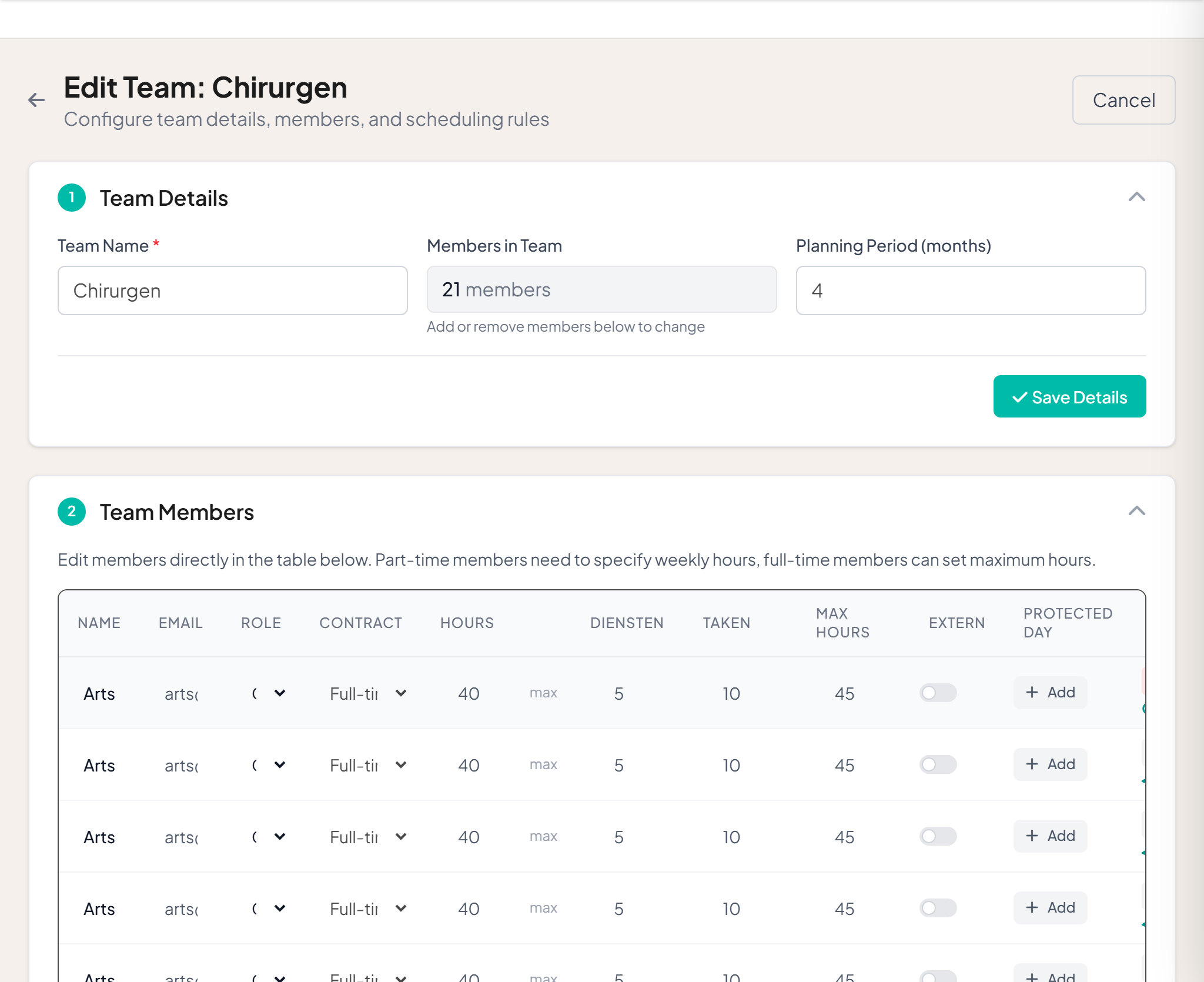Add a protected day for the third member
The width and height of the screenshot is (1204, 982).
[1050, 836]
